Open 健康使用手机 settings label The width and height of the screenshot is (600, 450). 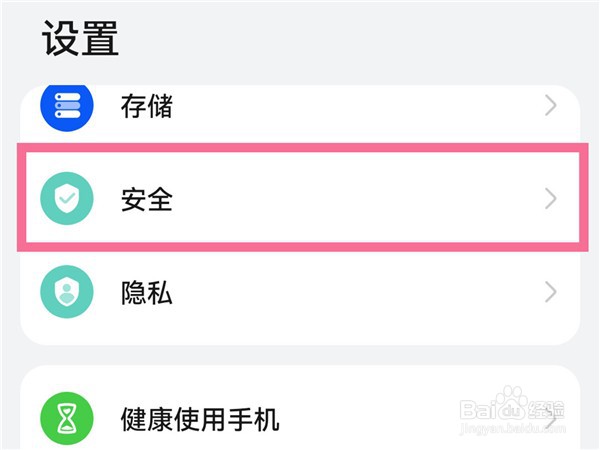click(x=200, y=418)
